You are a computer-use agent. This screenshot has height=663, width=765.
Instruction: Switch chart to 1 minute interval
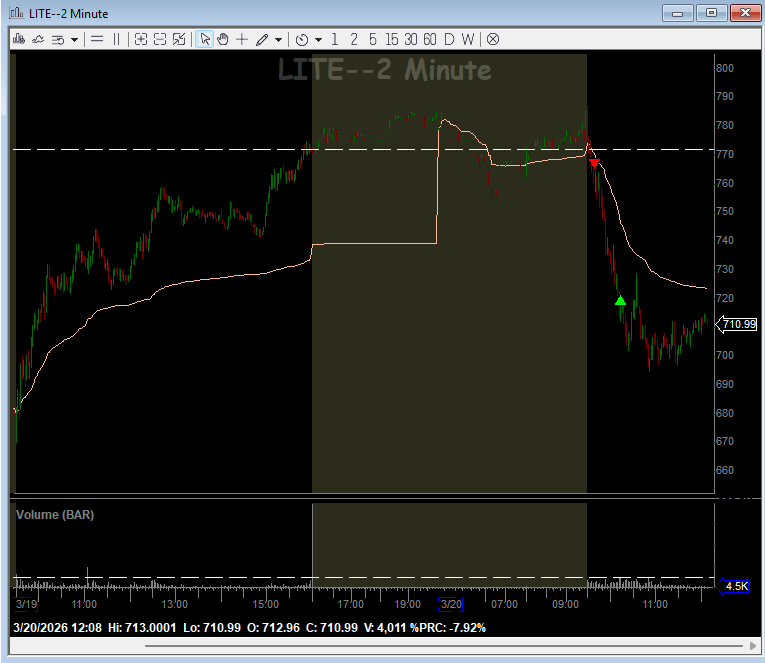(334, 39)
